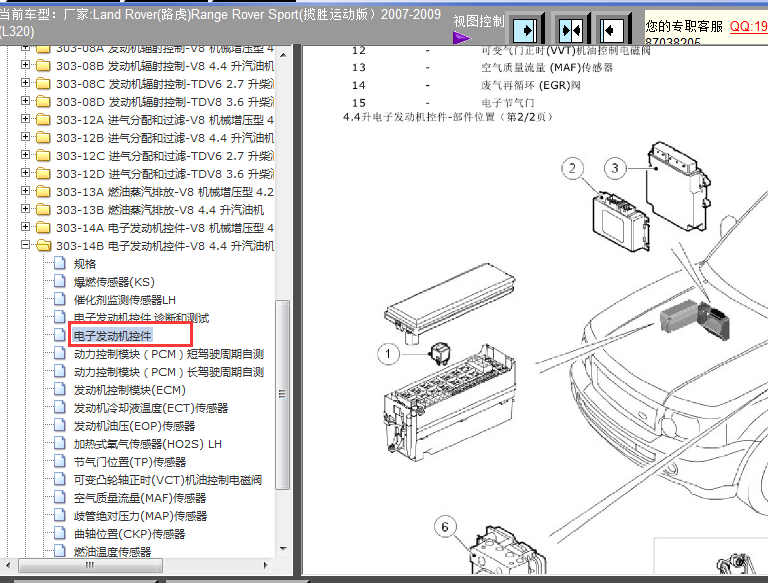Expand the 303-14A 电子发动机控件 folder
This screenshot has height=583, width=768.
(x=25, y=227)
